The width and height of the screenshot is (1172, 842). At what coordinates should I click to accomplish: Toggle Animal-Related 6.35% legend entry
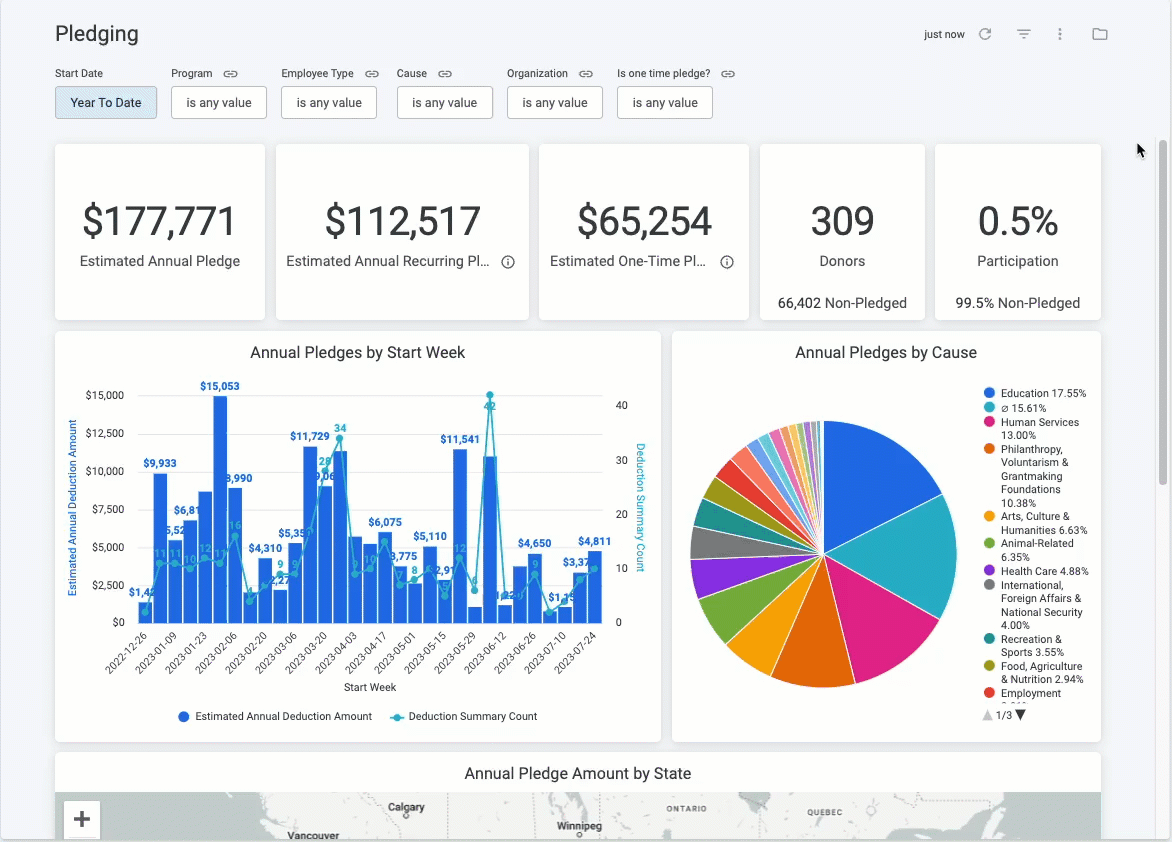[x=1028, y=550]
